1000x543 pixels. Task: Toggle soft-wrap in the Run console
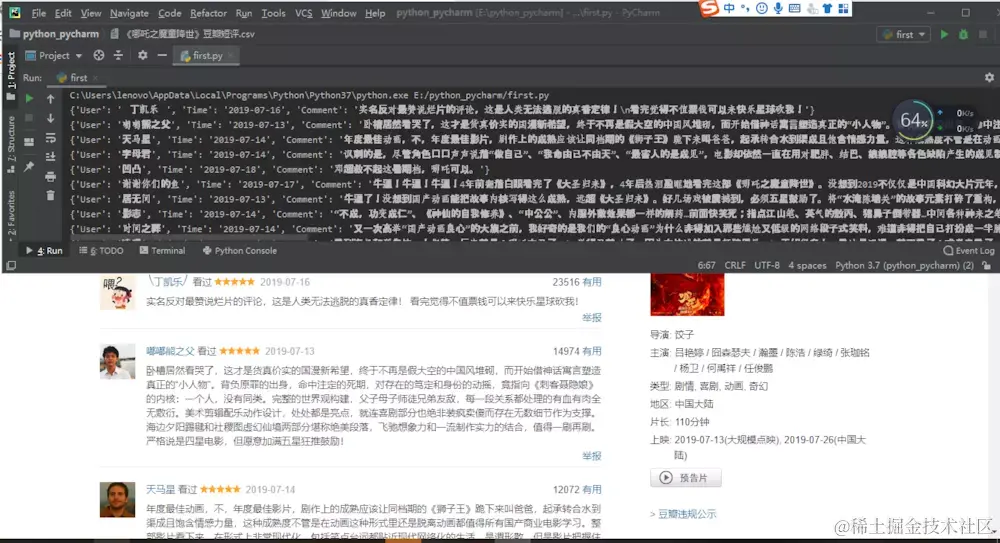click(x=50, y=138)
